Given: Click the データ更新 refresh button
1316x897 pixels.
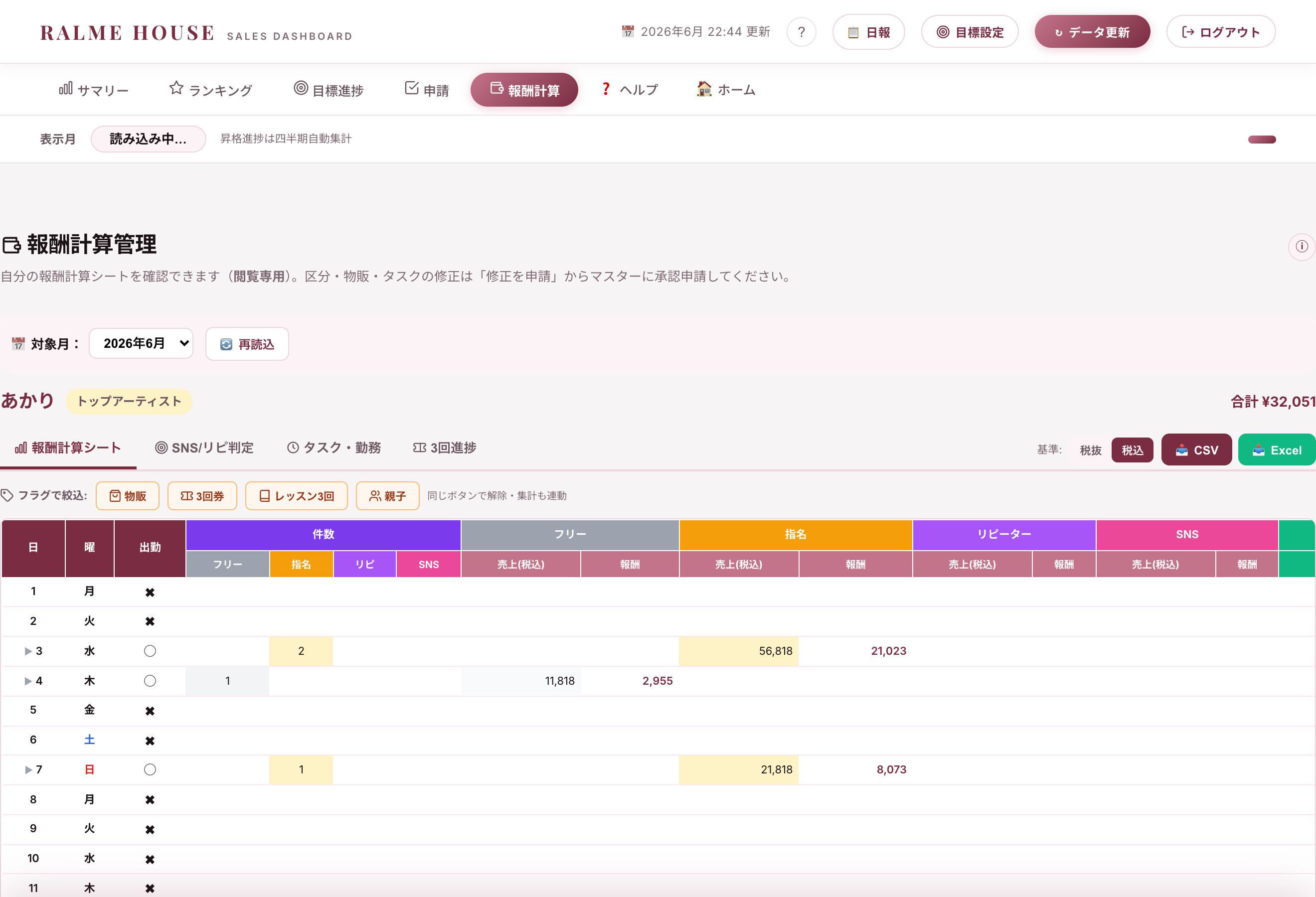Looking at the screenshot, I should [1092, 32].
